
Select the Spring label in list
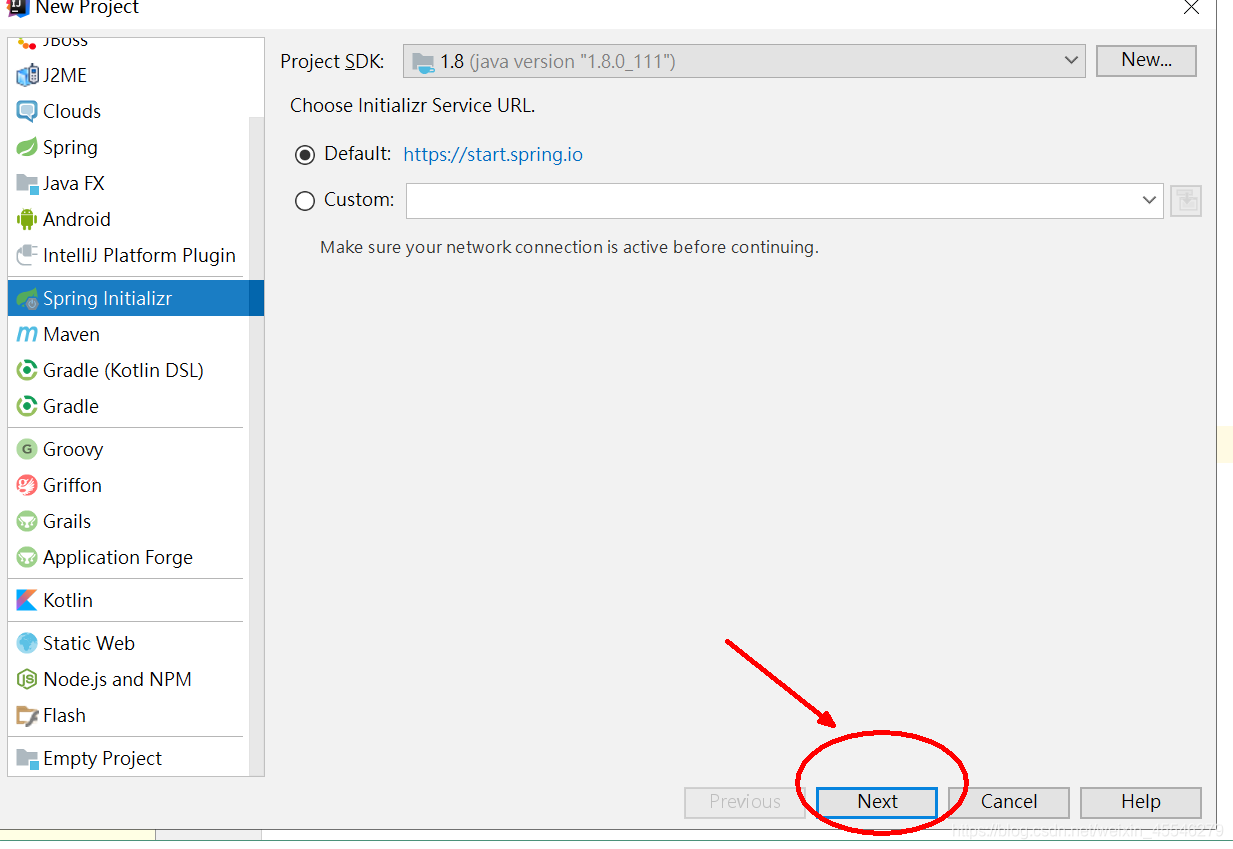70,147
